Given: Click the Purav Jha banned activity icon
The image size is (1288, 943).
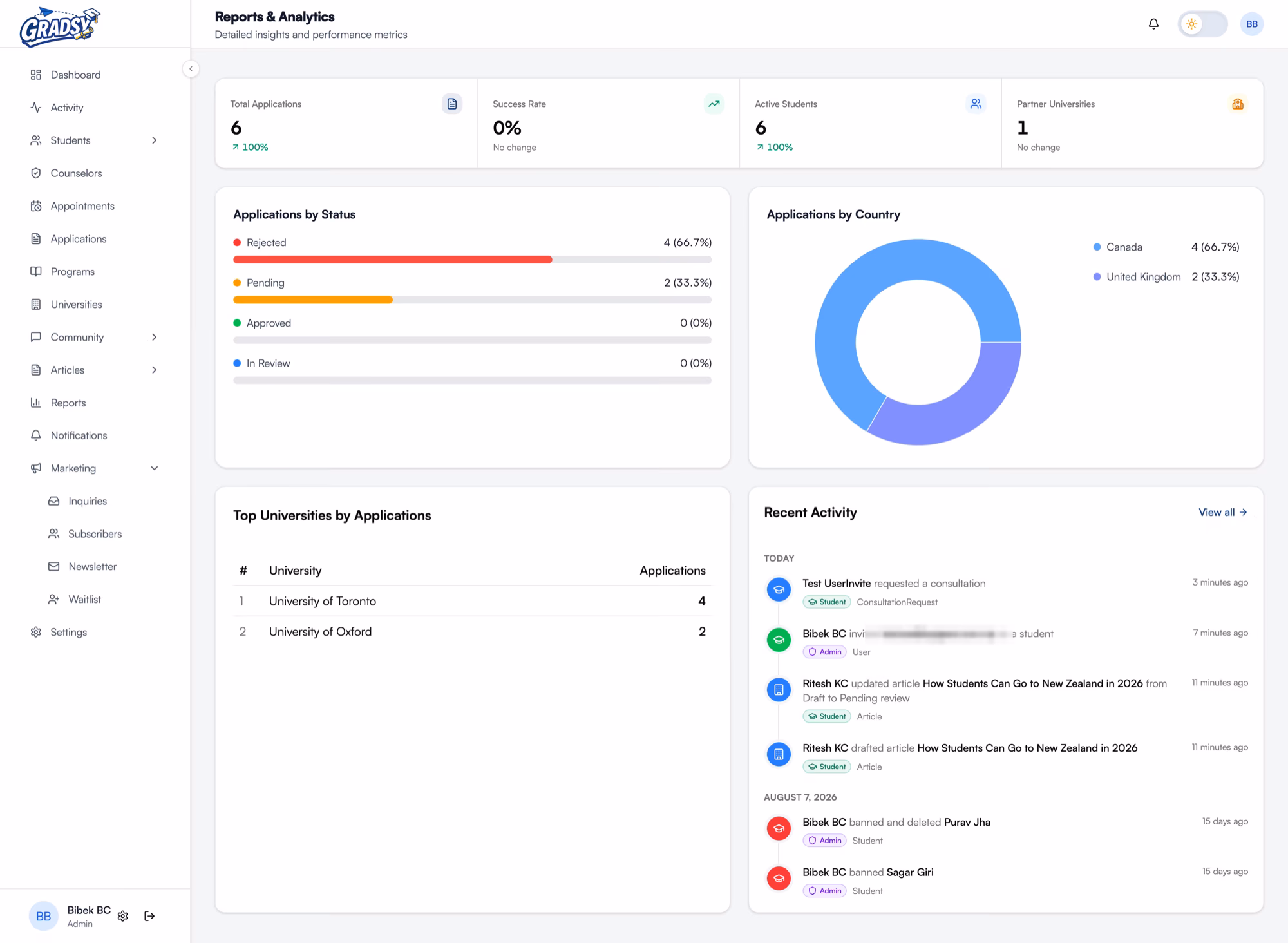Looking at the screenshot, I should 779,828.
